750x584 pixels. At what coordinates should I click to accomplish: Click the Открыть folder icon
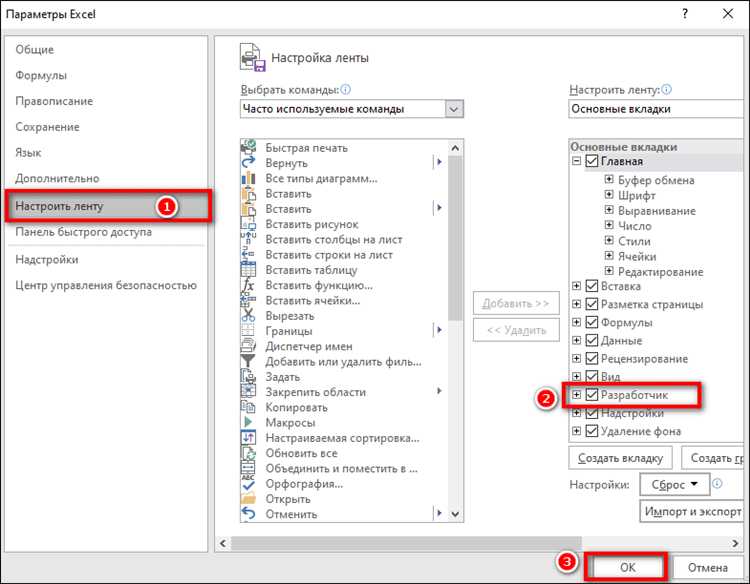coord(248,499)
